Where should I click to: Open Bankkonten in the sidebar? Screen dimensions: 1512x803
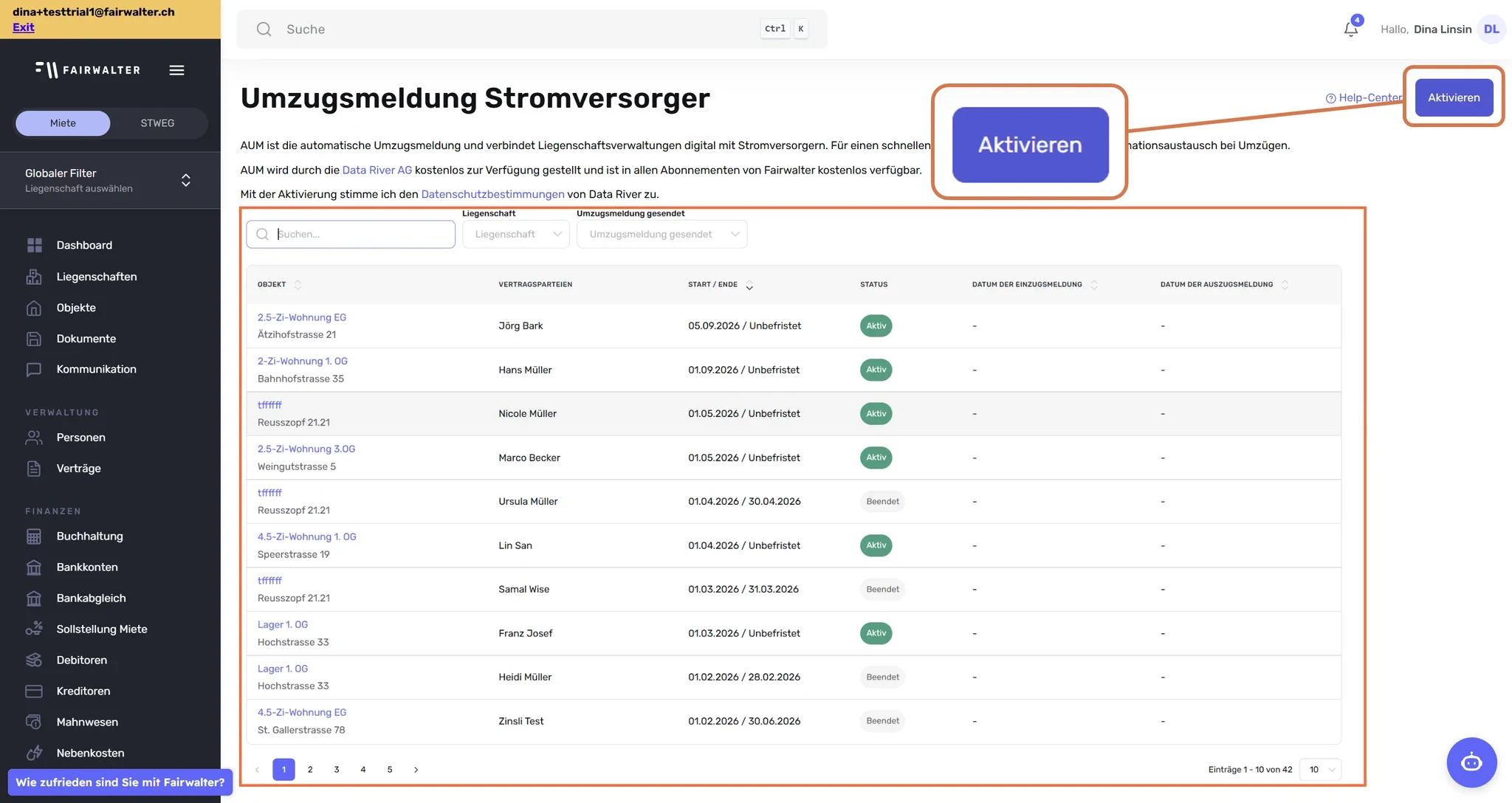click(x=86, y=568)
